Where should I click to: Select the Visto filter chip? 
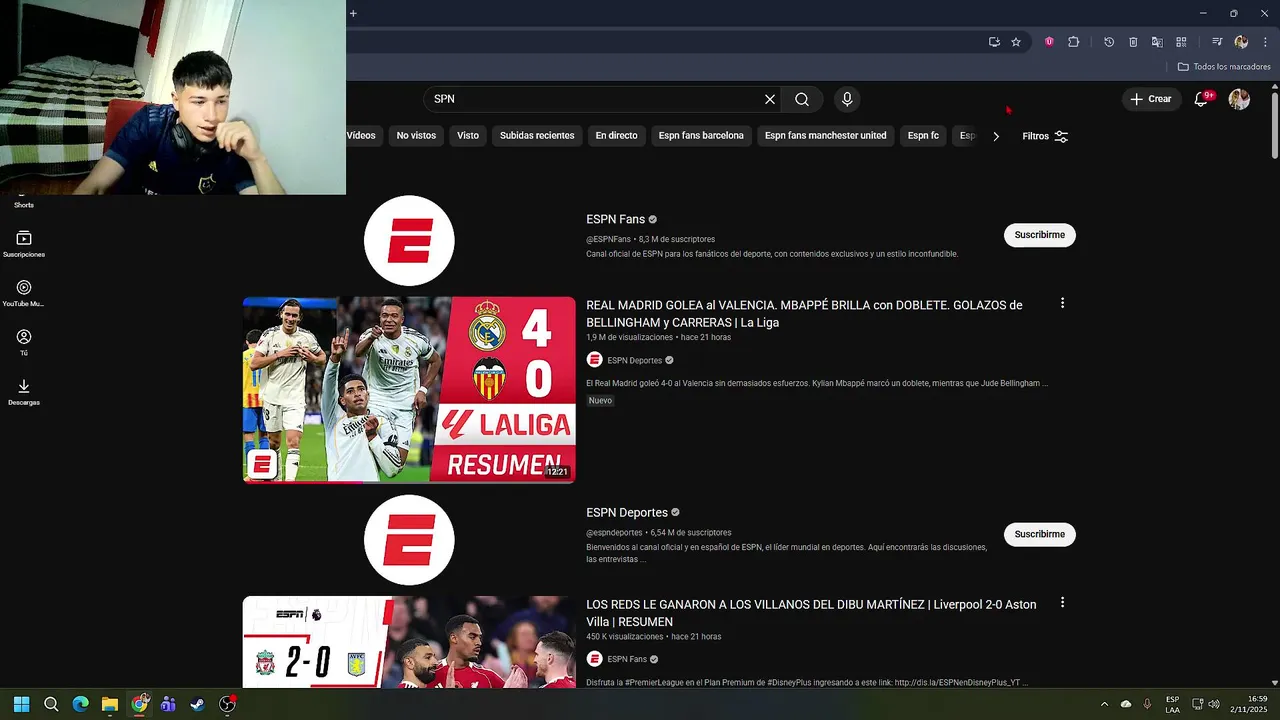point(468,136)
